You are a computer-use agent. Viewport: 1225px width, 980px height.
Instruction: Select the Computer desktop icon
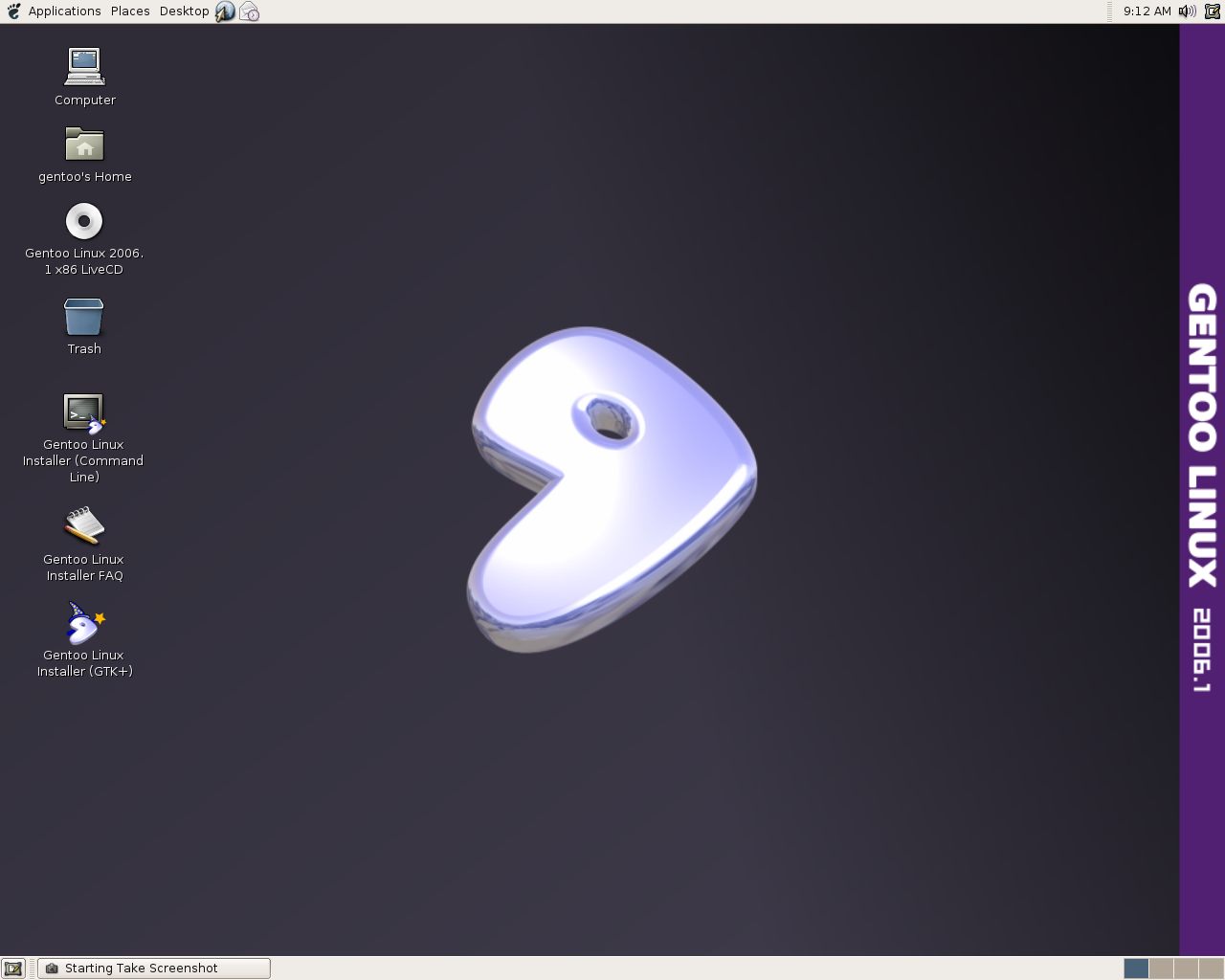84,66
